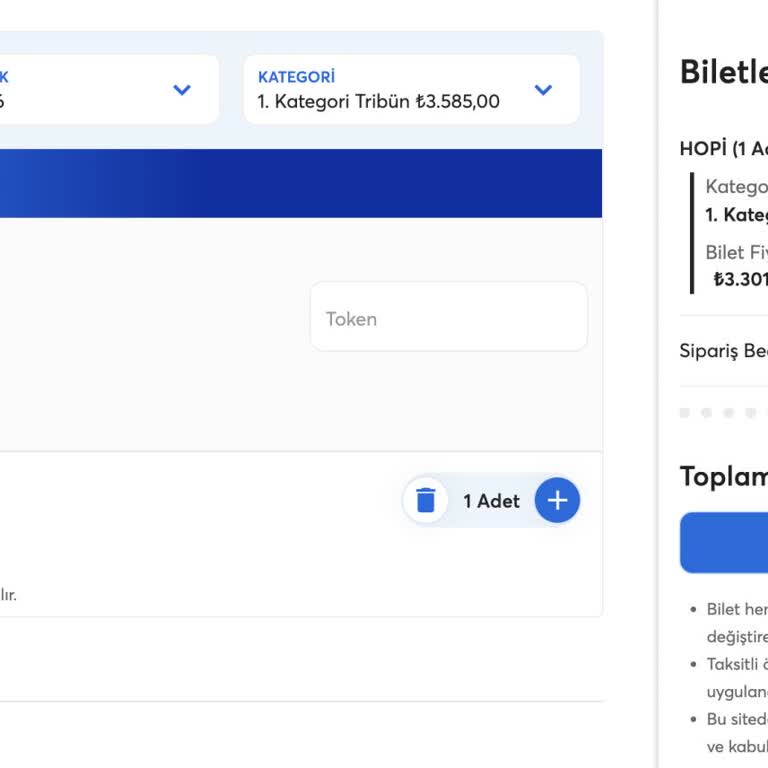The width and height of the screenshot is (768, 768).
Task: Select '1. Kategori Tribün ₺3.585,00' value
Action: (379, 102)
